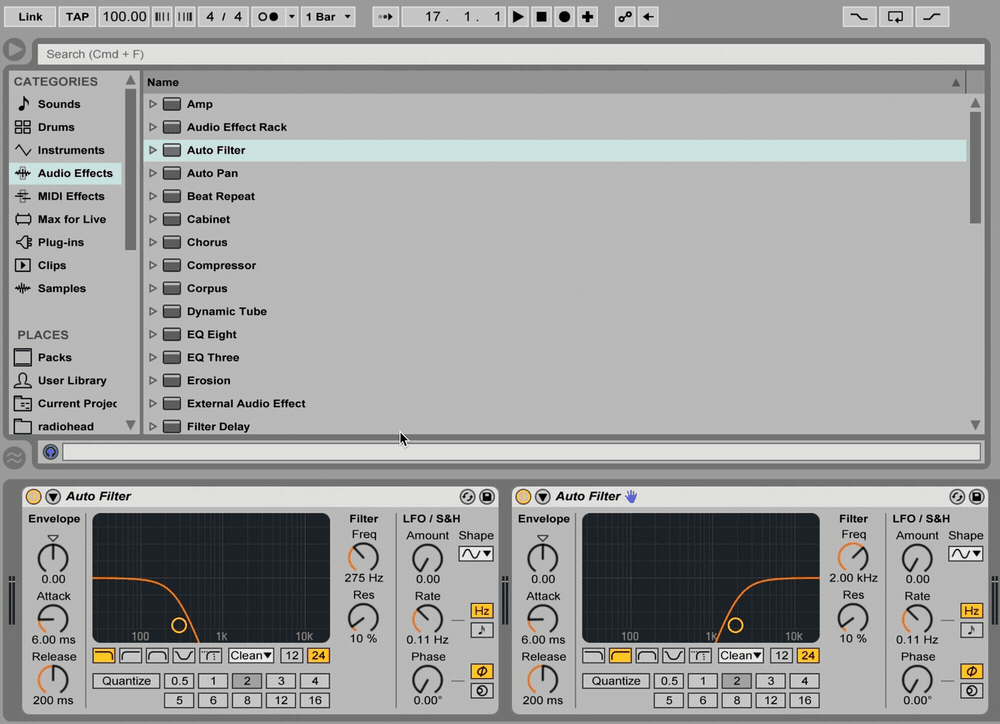
Task: Open the metronome settings dropdown arrow
Action: tap(291, 17)
